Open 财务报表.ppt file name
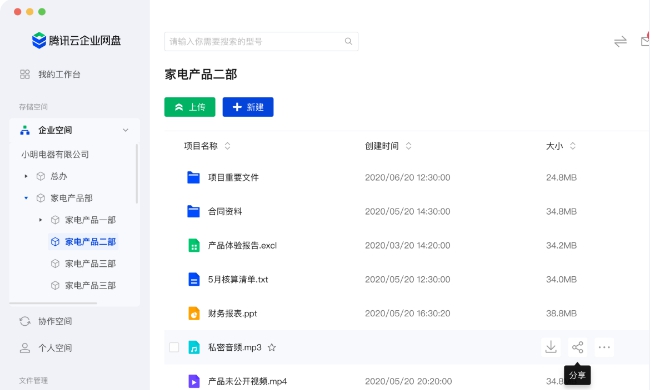This screenshot has width=651, height=390. coord(232,314)
